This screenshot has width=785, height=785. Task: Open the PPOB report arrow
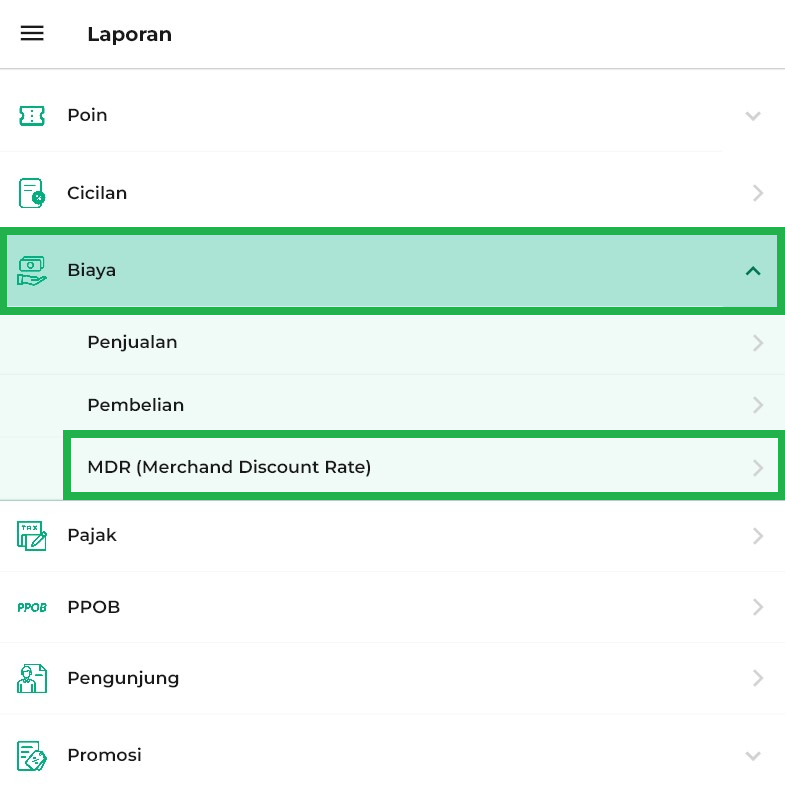click(758, 607)
